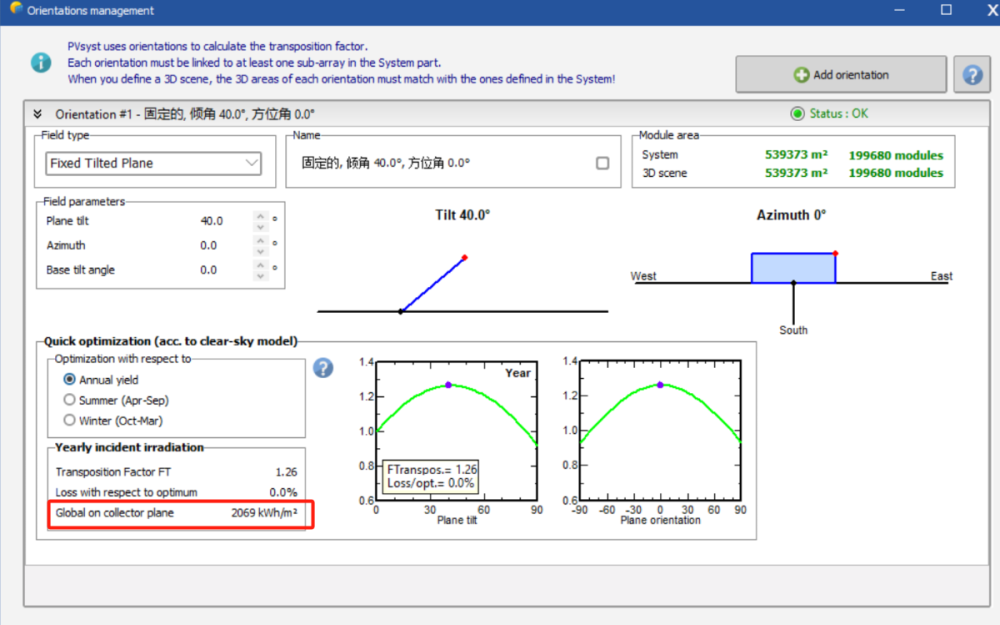Click the Base tilt angle value field
The width and height of the screenshot is (1000, 625).
(209, 270)
